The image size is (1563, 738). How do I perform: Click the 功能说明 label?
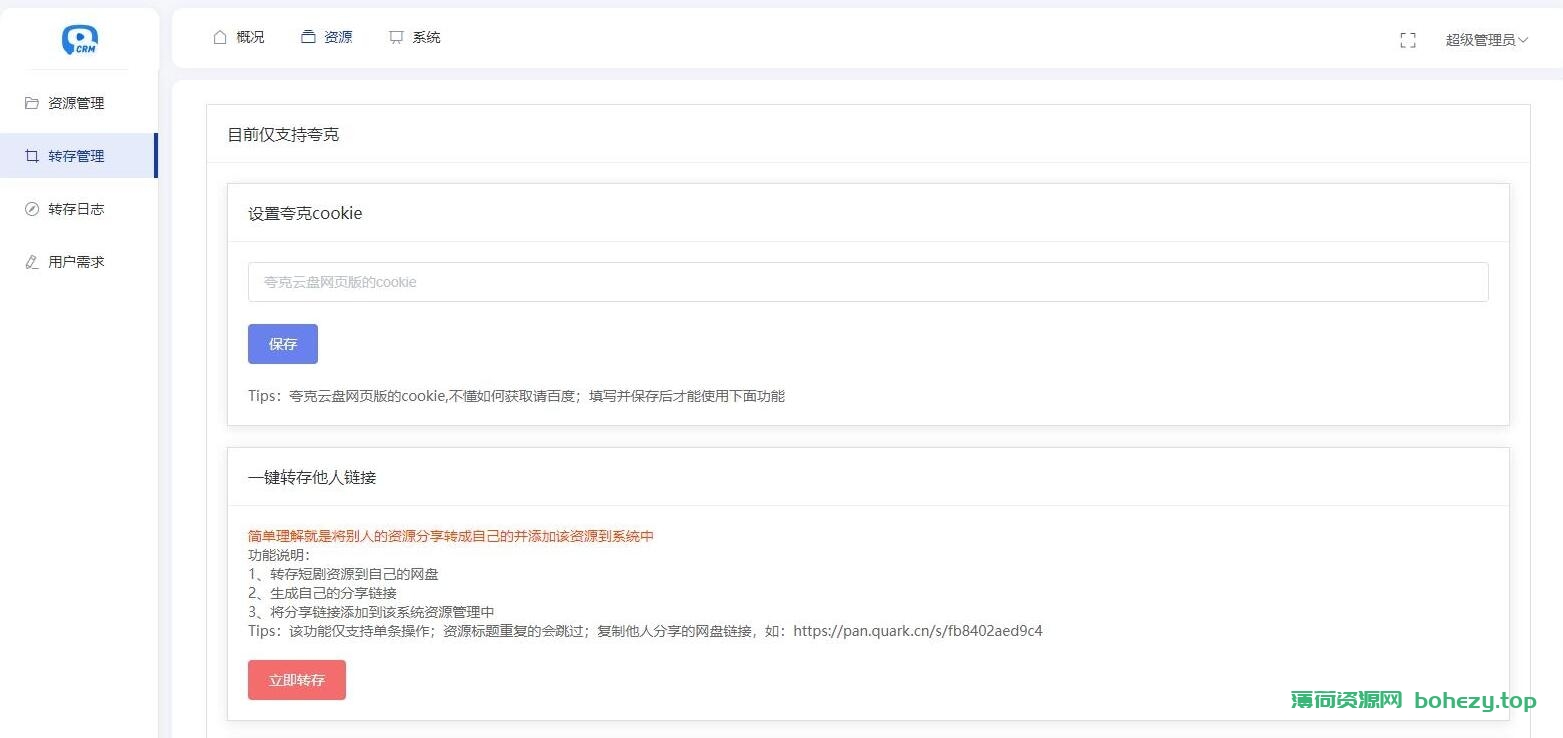(280, 555)
